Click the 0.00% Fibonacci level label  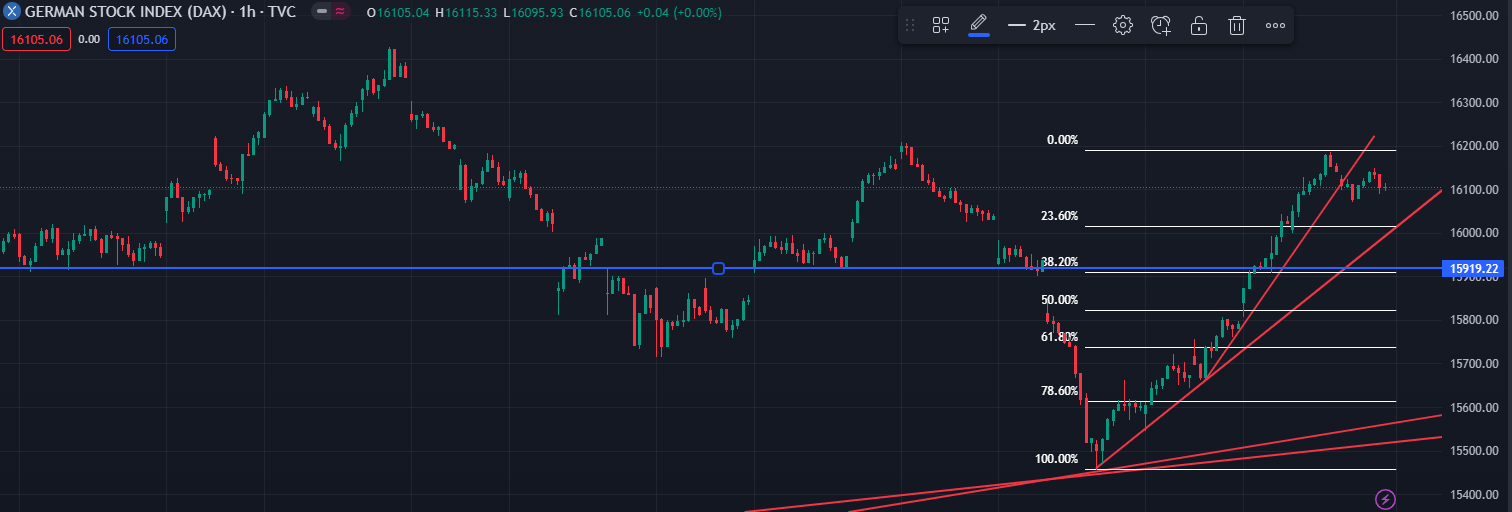[1062, 140]
